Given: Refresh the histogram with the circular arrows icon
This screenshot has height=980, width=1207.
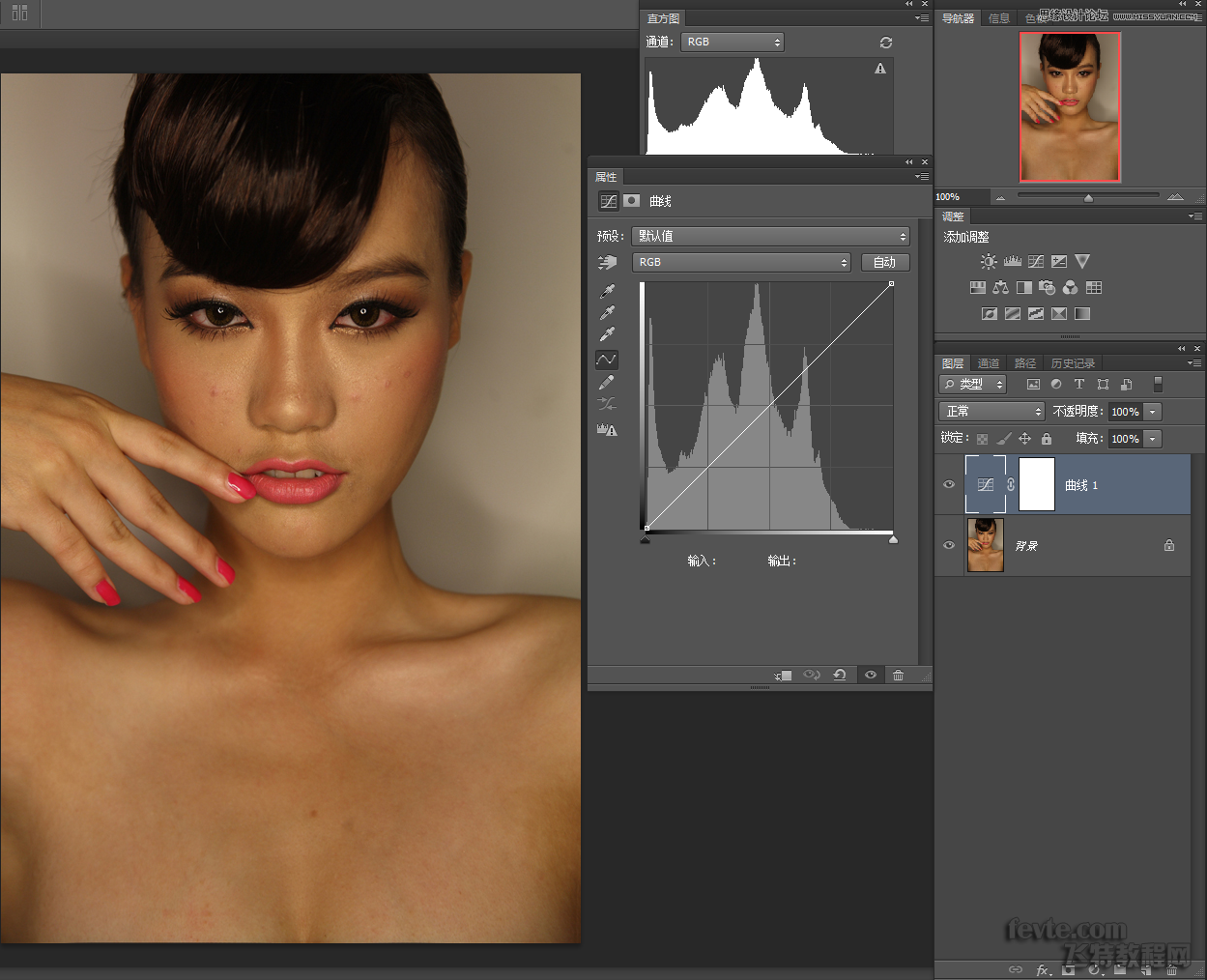Looking at the screenshot, I should [884, 43].
